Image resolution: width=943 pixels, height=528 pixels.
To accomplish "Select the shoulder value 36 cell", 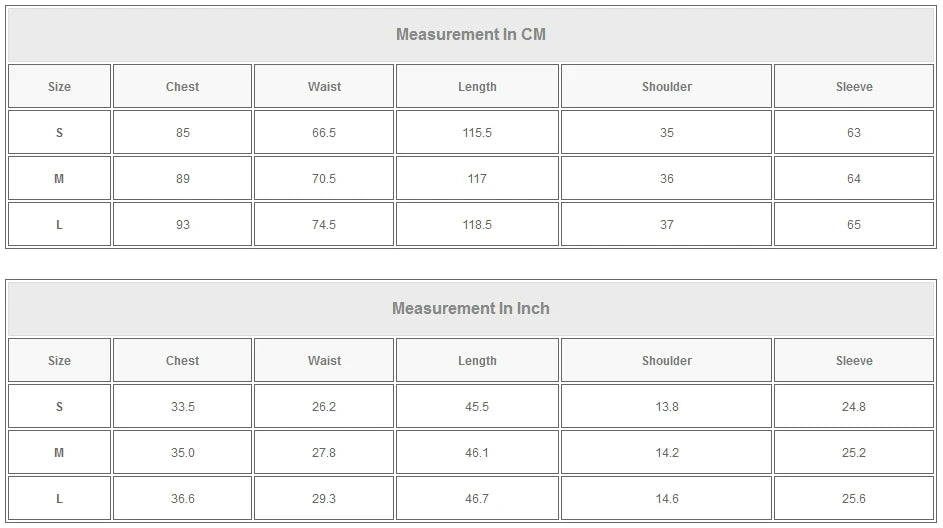I will click(667, 179).
